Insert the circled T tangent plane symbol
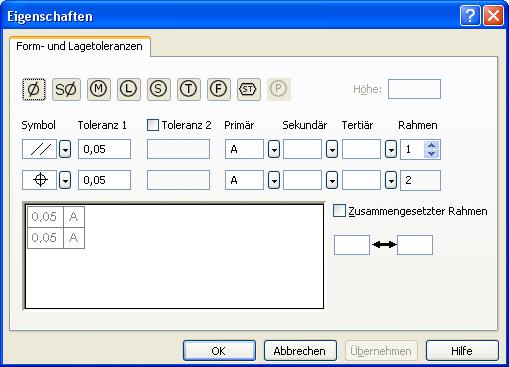This screenshot has width=509, height=367. [189, 89]
